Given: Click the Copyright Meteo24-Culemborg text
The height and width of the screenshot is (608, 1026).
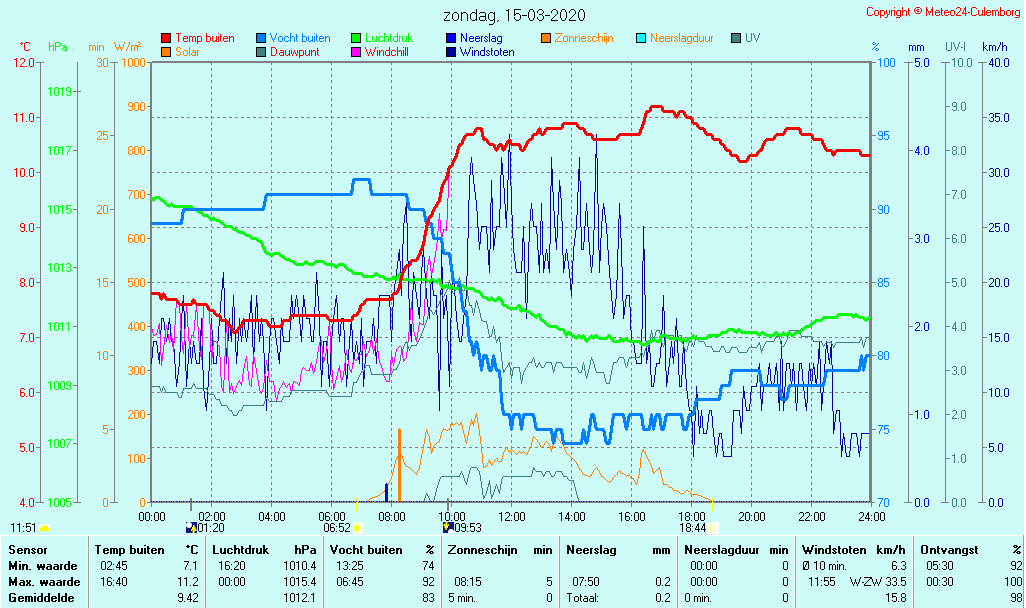Looking at the screenshot, I should click(x=943, y=12).
